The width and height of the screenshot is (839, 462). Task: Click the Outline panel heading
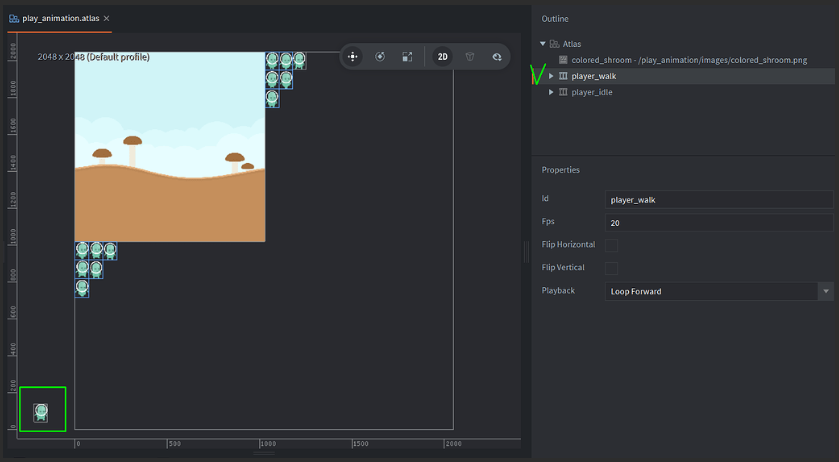click(x=555, y=19)
